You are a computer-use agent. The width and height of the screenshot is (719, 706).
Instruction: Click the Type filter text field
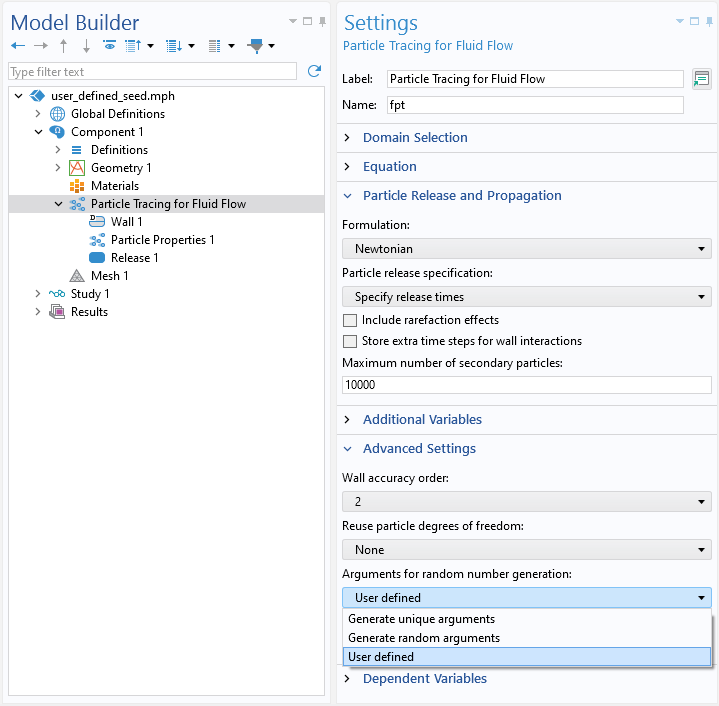point(152,72)
